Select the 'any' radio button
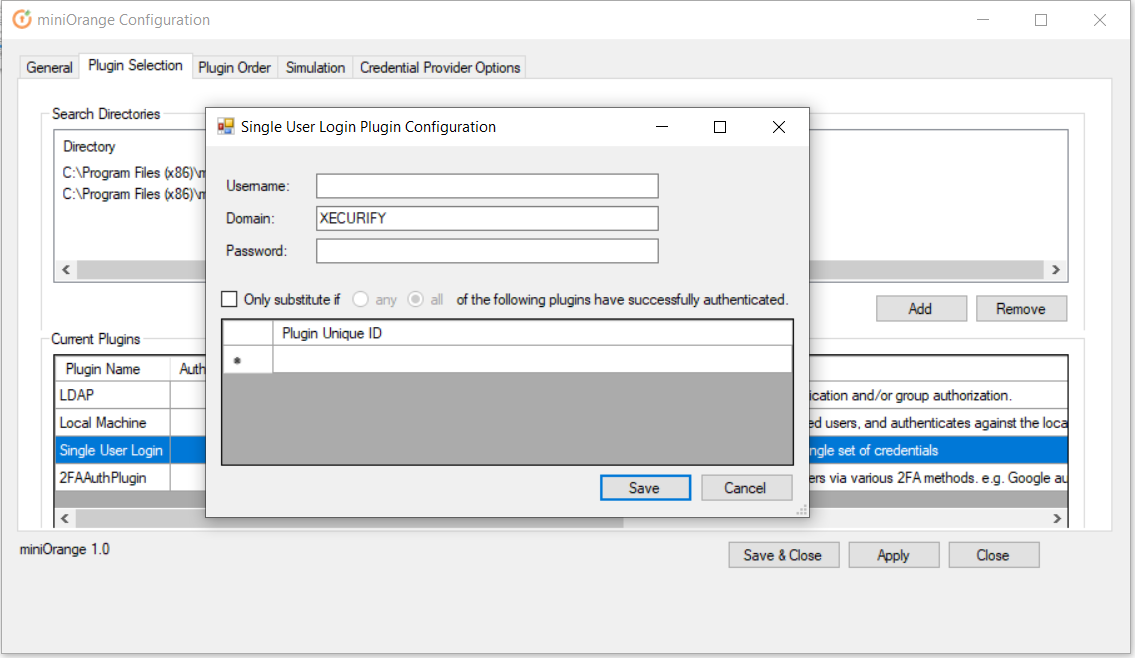 (x=360, y=299)
